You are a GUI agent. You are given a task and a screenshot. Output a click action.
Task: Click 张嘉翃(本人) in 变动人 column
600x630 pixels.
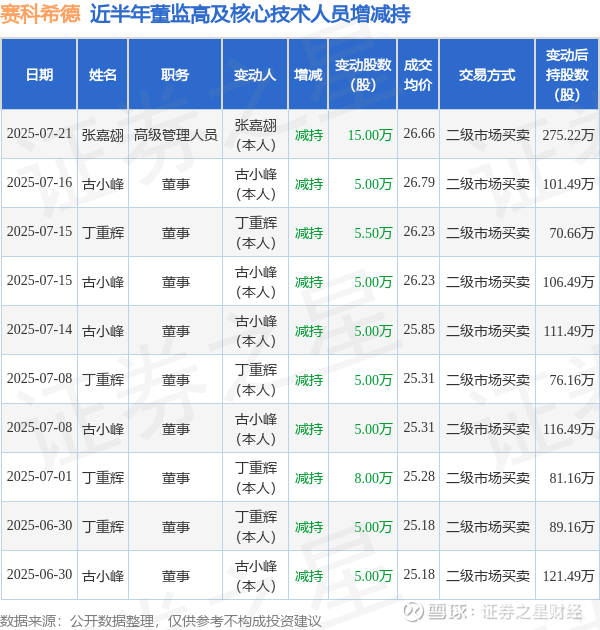pos(256,135)
